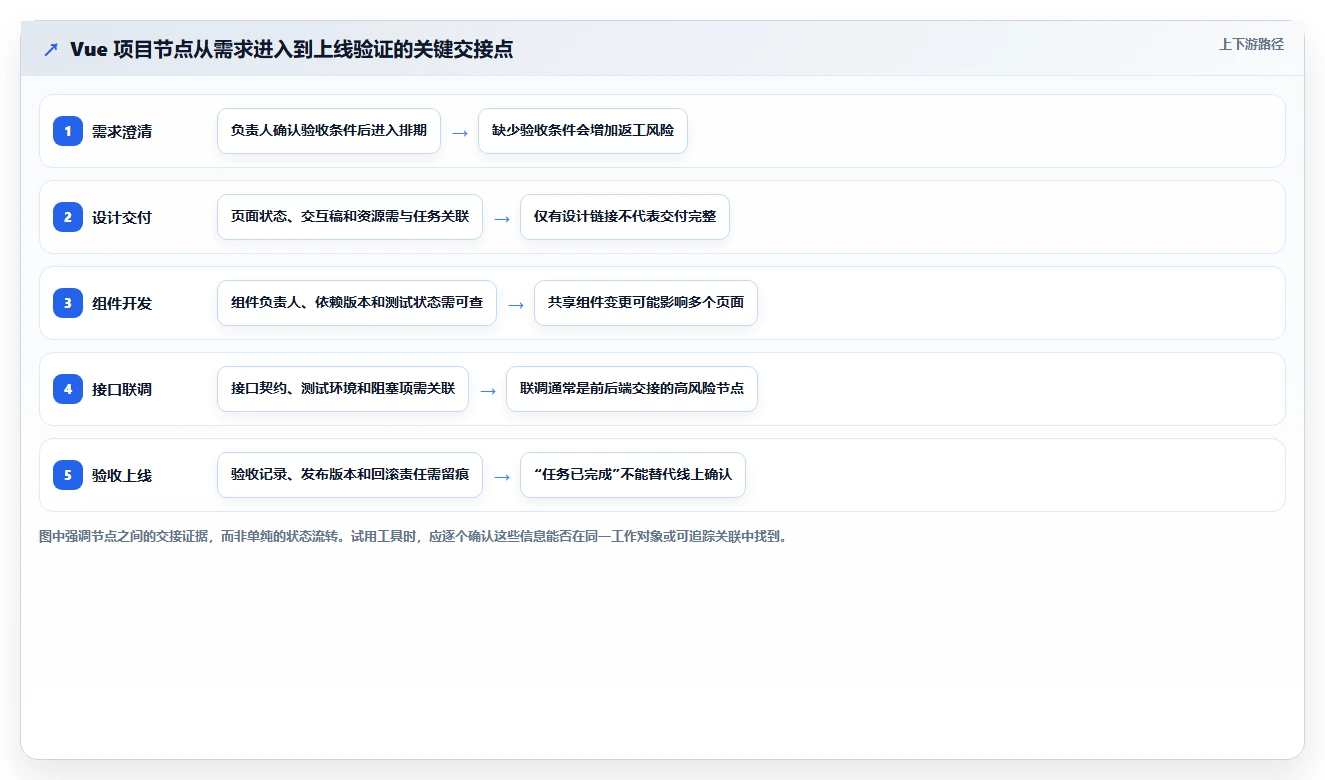Select the 接口联调 step label

coord(122,389)
